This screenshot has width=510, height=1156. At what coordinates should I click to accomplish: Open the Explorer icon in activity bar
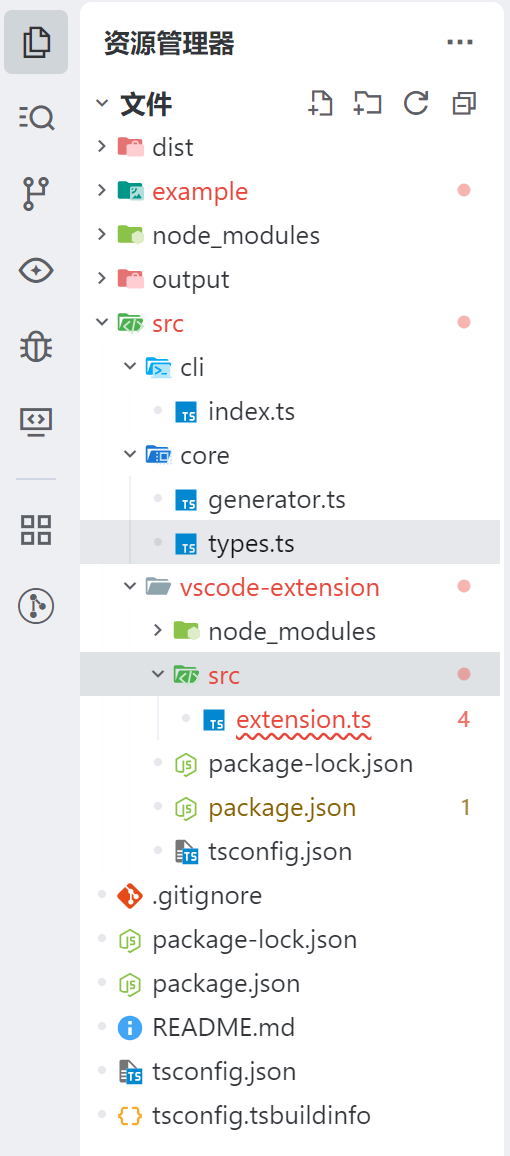coord(36,42)
